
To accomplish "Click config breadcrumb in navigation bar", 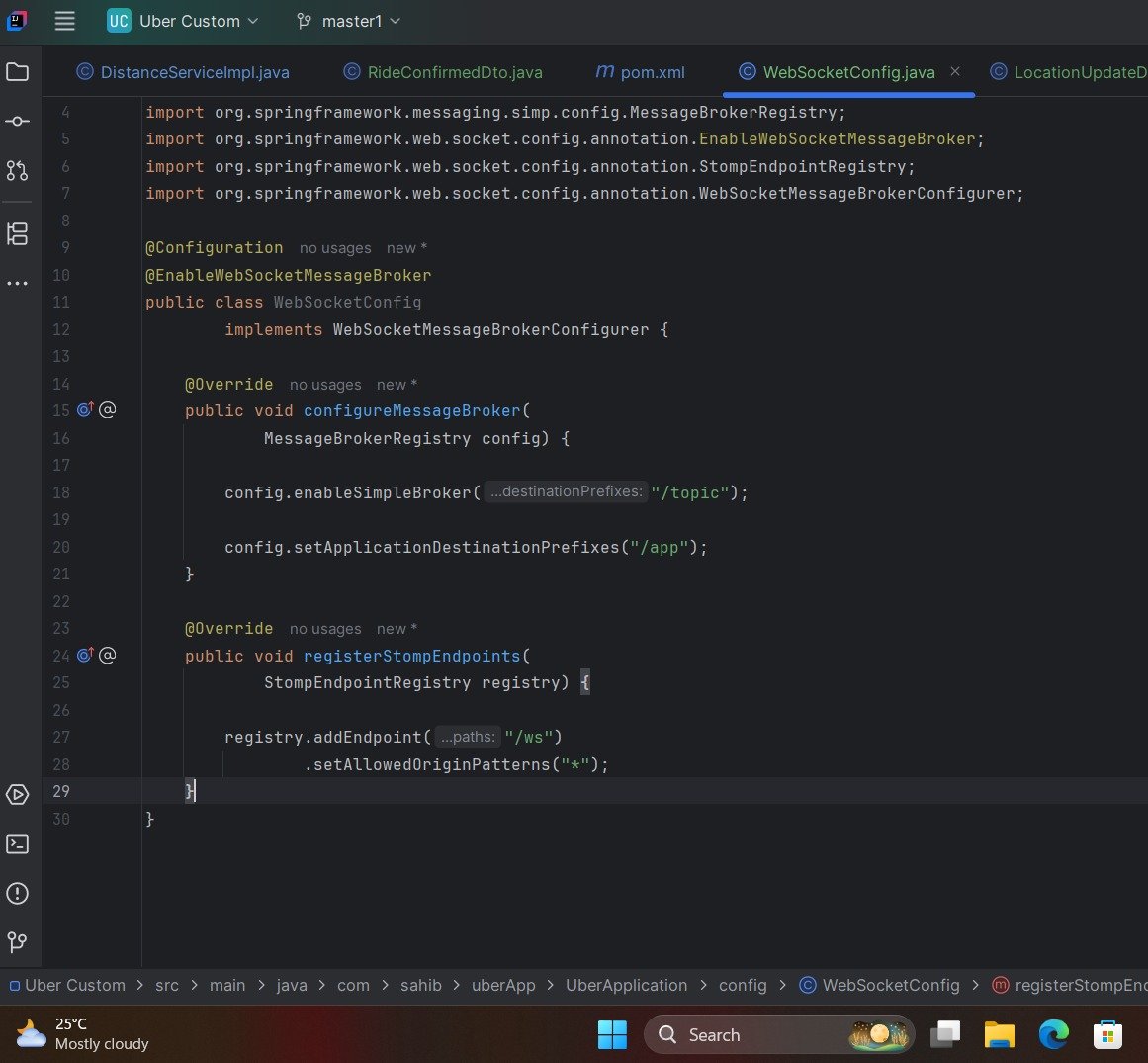I will 743,986.
